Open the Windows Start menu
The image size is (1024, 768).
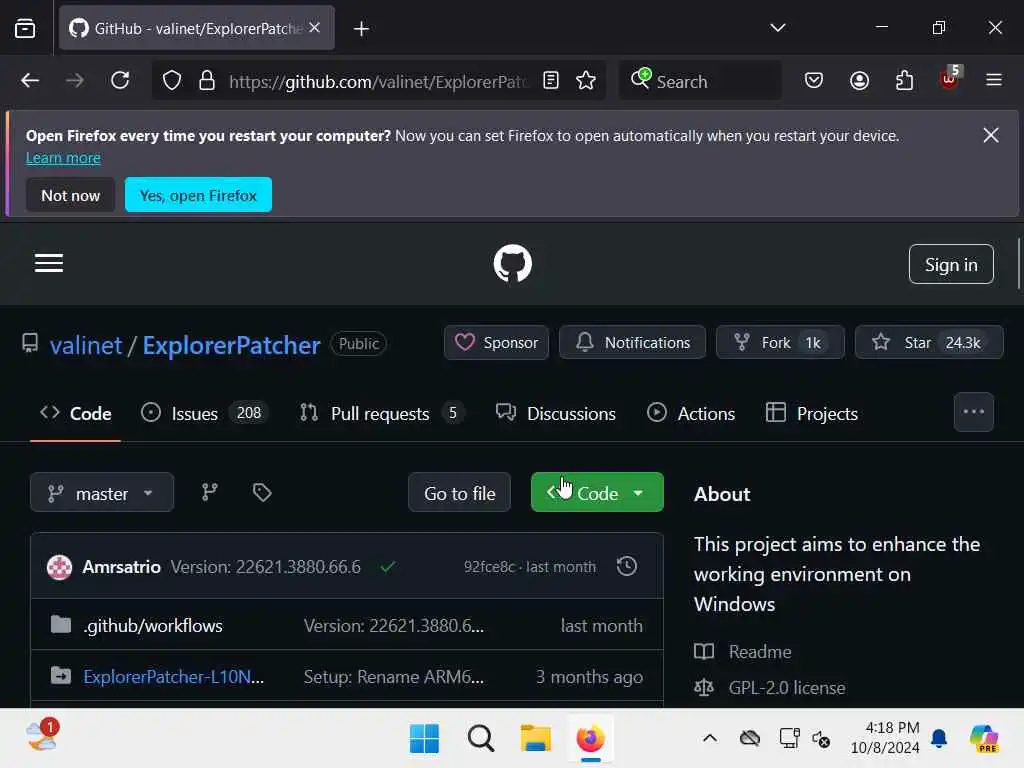point(424,739)
